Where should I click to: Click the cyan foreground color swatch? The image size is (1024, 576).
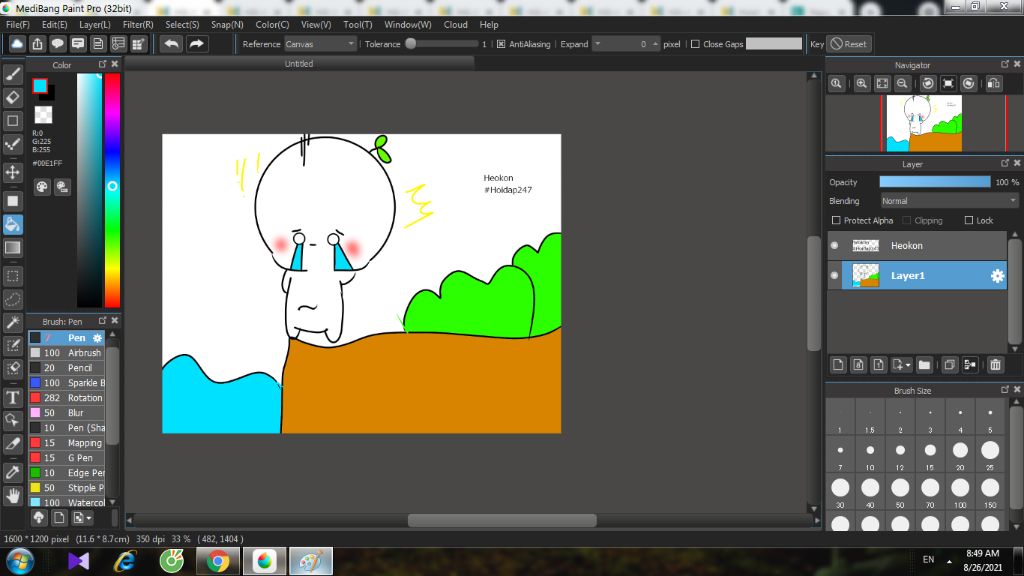[40, 86]
